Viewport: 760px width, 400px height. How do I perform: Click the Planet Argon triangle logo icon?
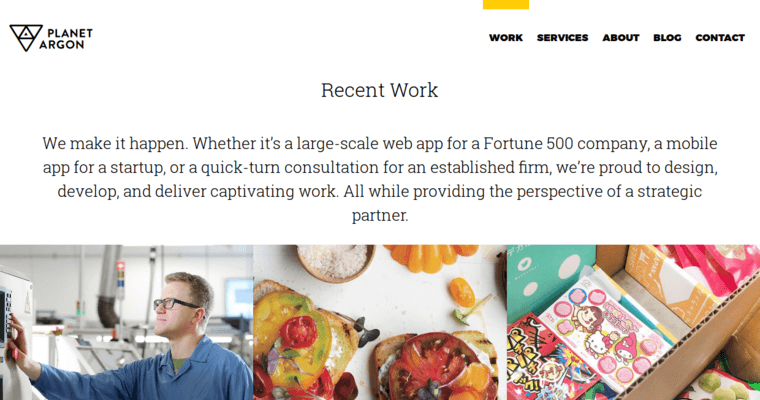tap(24, 38)
